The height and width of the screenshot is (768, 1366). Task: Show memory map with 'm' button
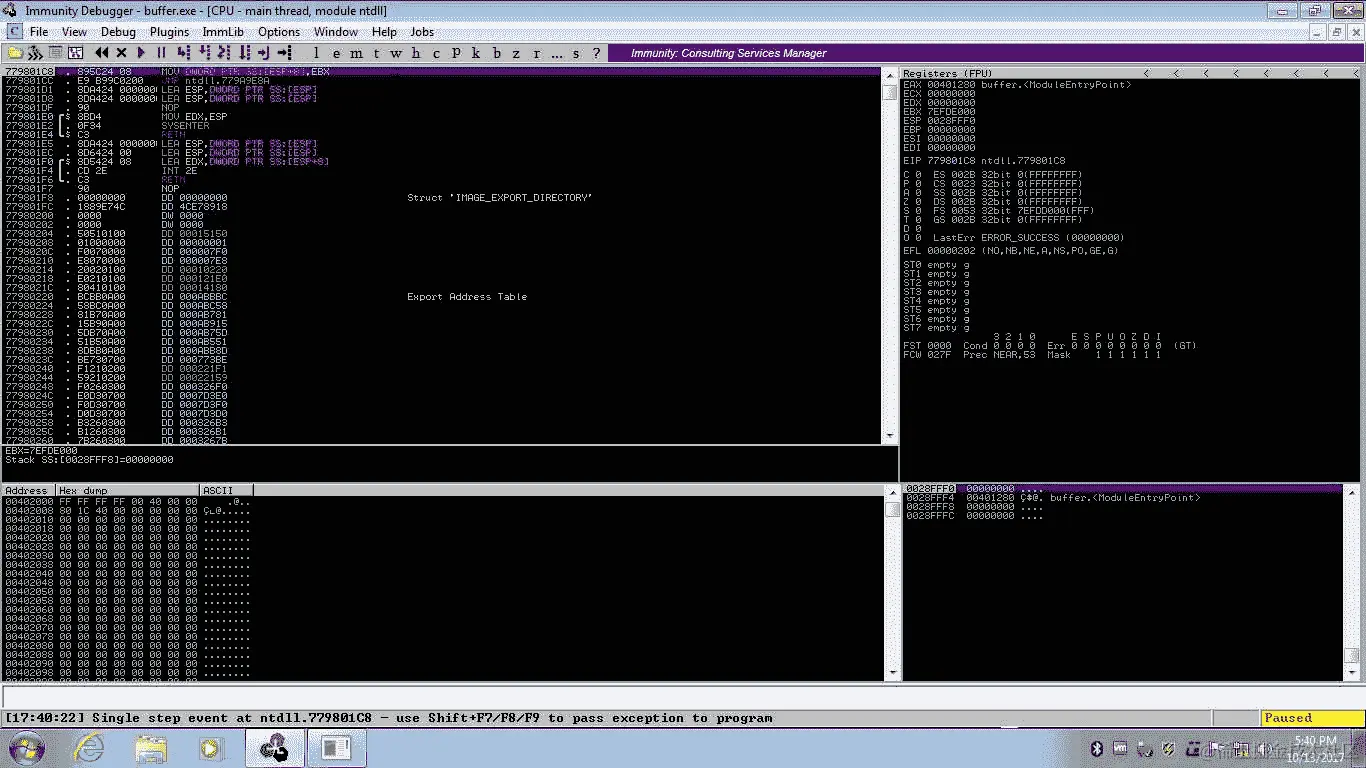pos(356,53)
